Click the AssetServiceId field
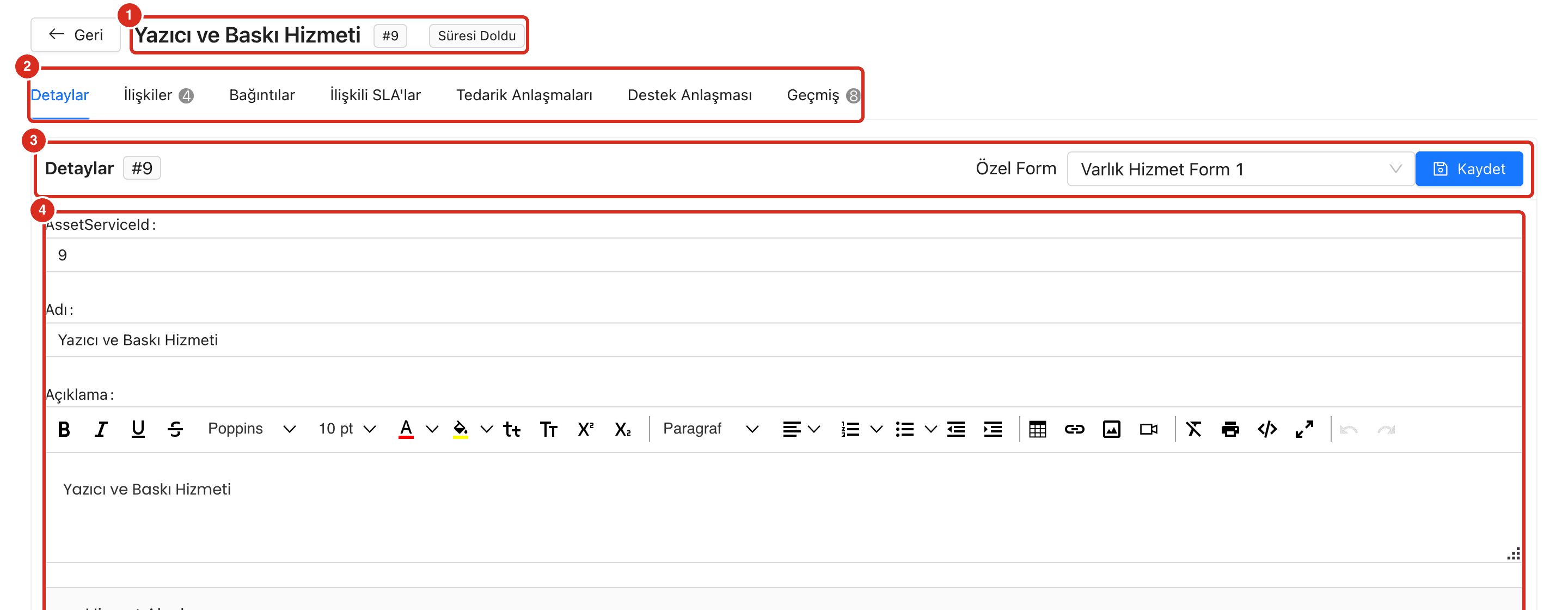Viewport: 1568px width, 610px height. pos(783,254)
